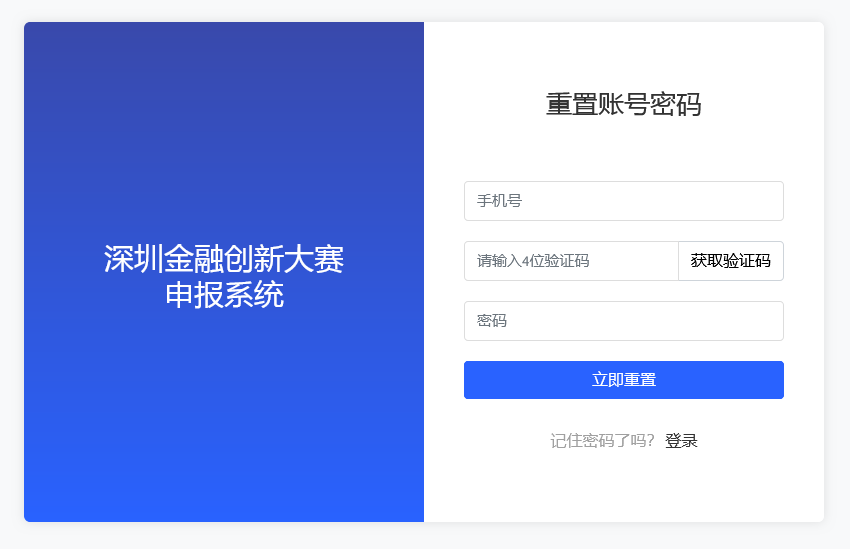Click the 记住密码了吗? prompt text
The height and width of the screenshot is (549, 850).
tap(602, 441)
